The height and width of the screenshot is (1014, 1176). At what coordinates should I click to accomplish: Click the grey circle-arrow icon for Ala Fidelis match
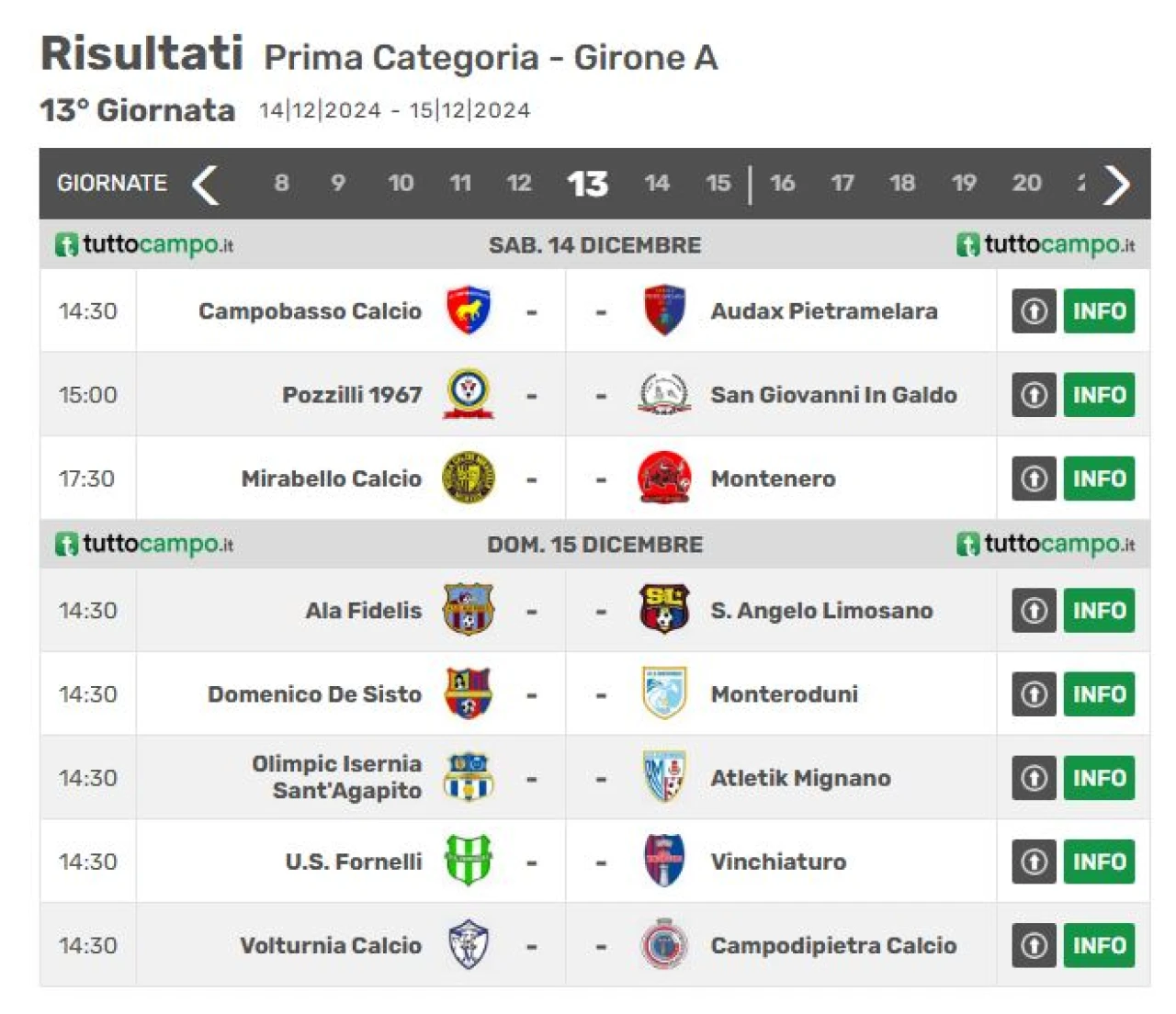[1034, 611]
